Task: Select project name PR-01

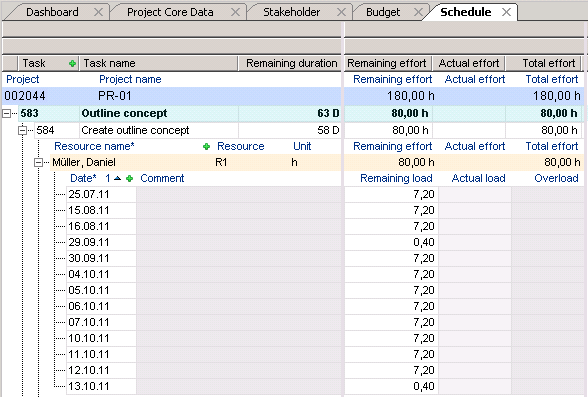Action: pyautogui.click(x=115, y=96)
